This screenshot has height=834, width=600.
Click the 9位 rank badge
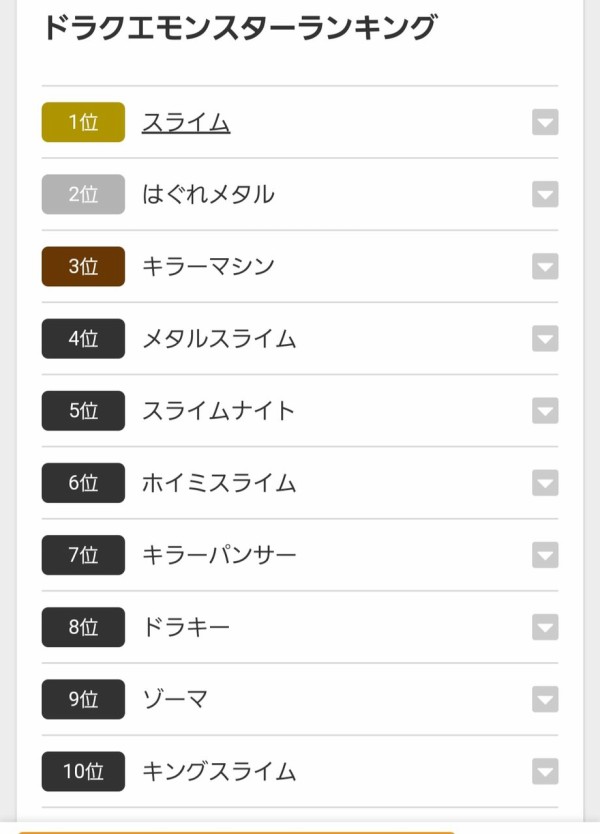pyautogui.click(x=82, y=700)
